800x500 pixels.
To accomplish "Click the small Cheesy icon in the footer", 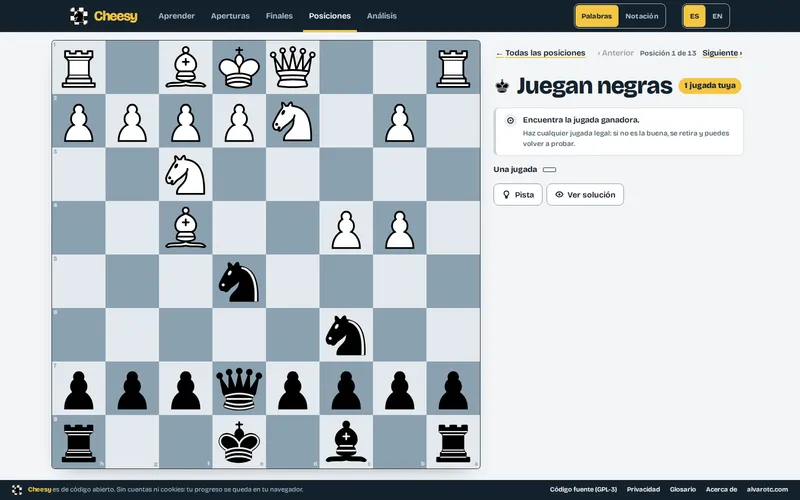I will point(17,489).
